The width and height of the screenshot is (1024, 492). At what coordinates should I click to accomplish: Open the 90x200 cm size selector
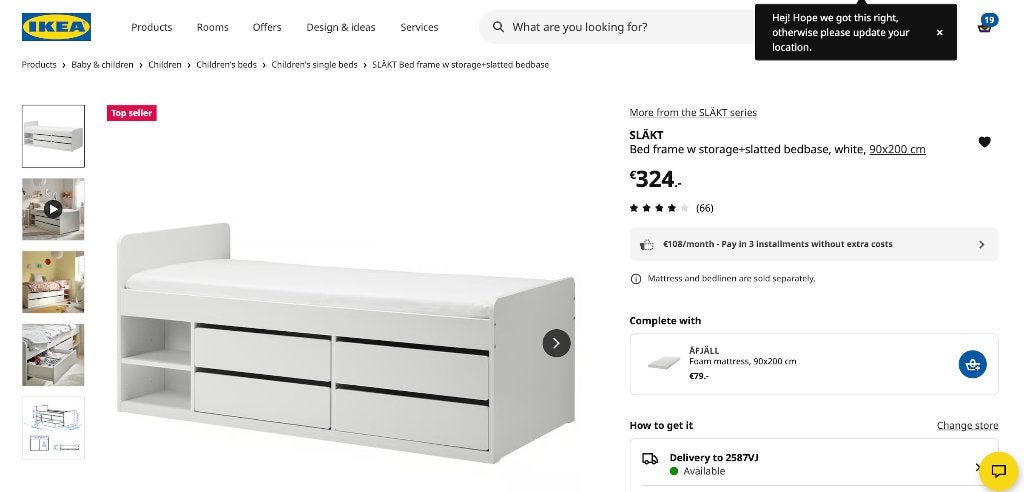[x=897, y=149]
